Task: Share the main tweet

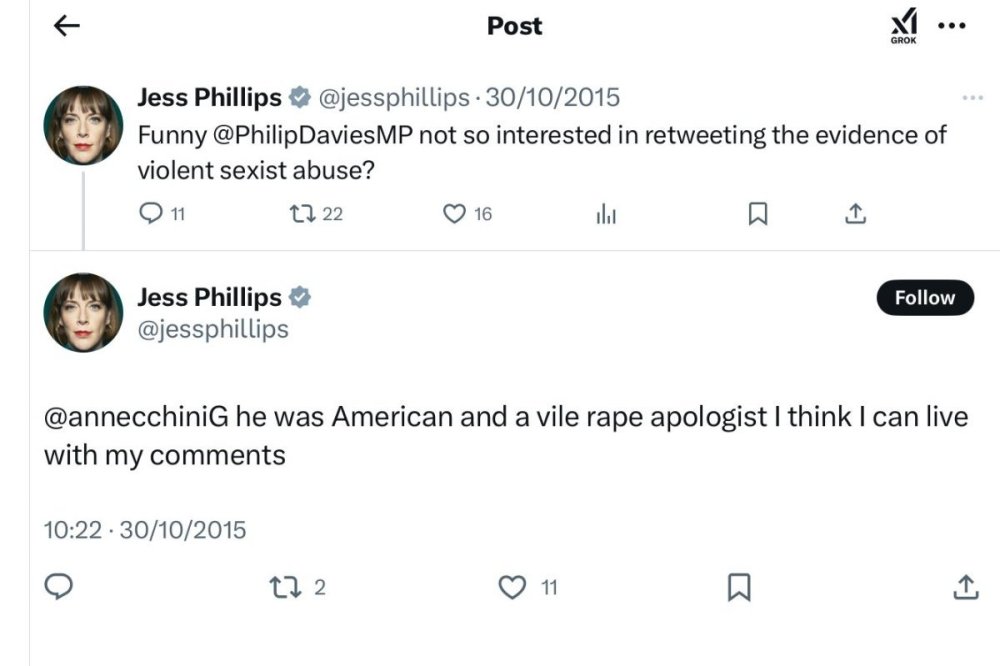Action: click(x=966, y=588)
